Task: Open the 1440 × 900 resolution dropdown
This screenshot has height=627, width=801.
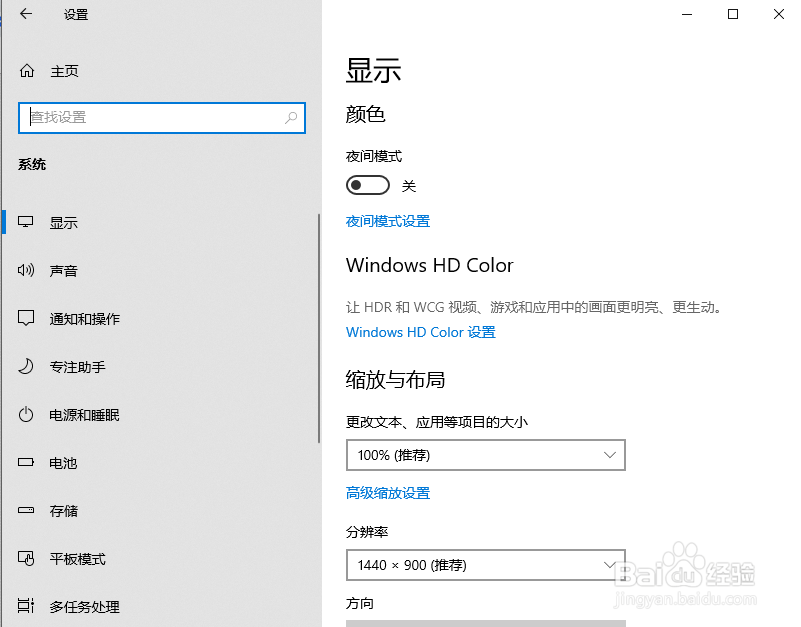Action: click(x=486, y=565)
